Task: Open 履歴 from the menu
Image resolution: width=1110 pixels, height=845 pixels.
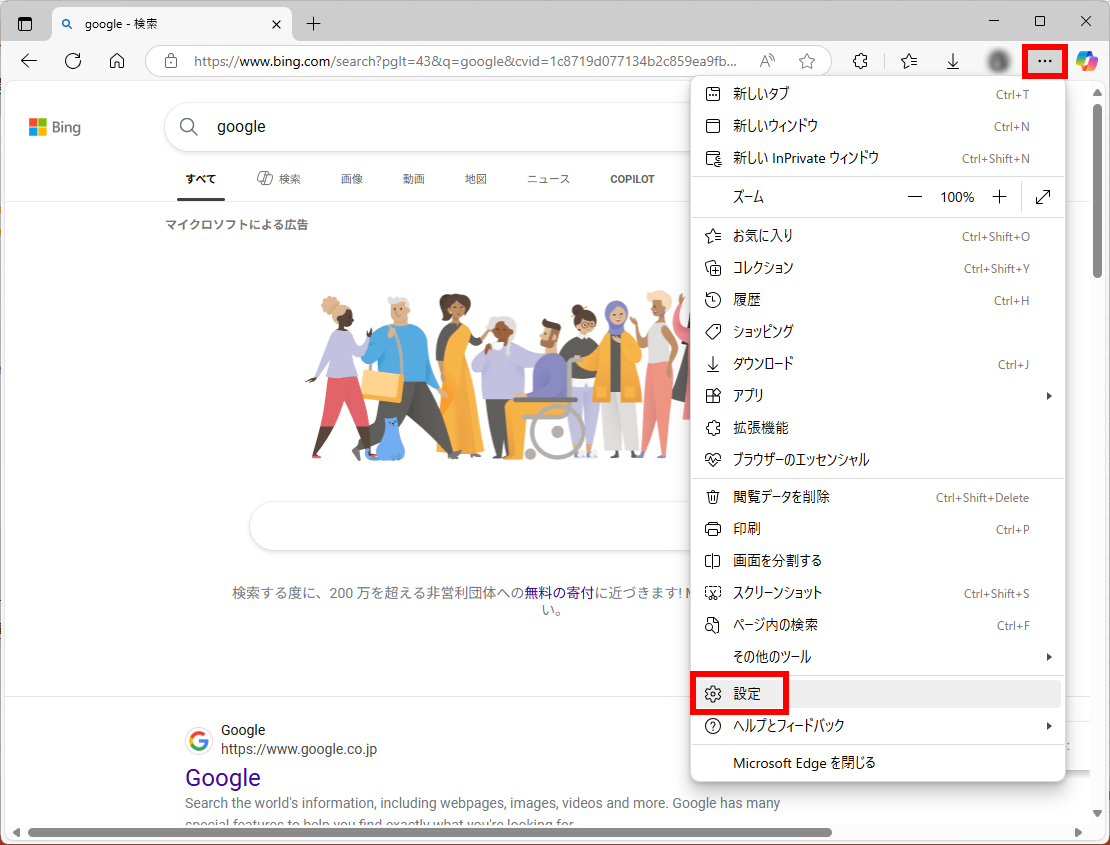Action: pos(878,300)
